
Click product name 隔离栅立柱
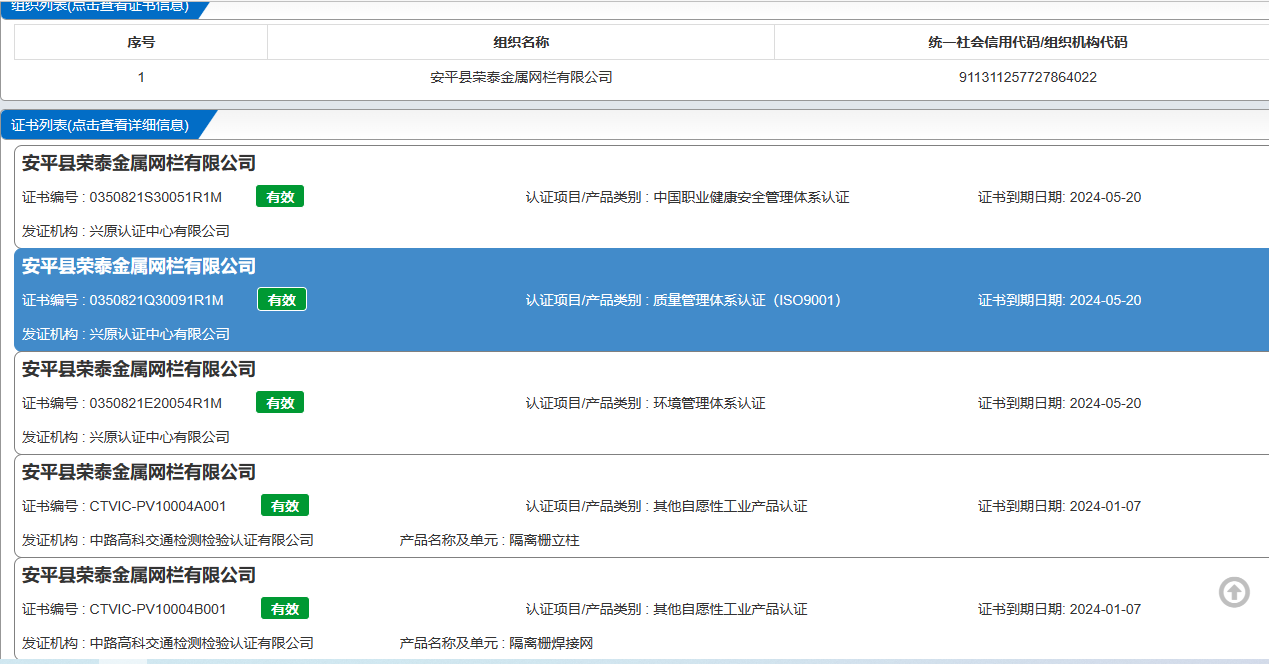[545, 540]
